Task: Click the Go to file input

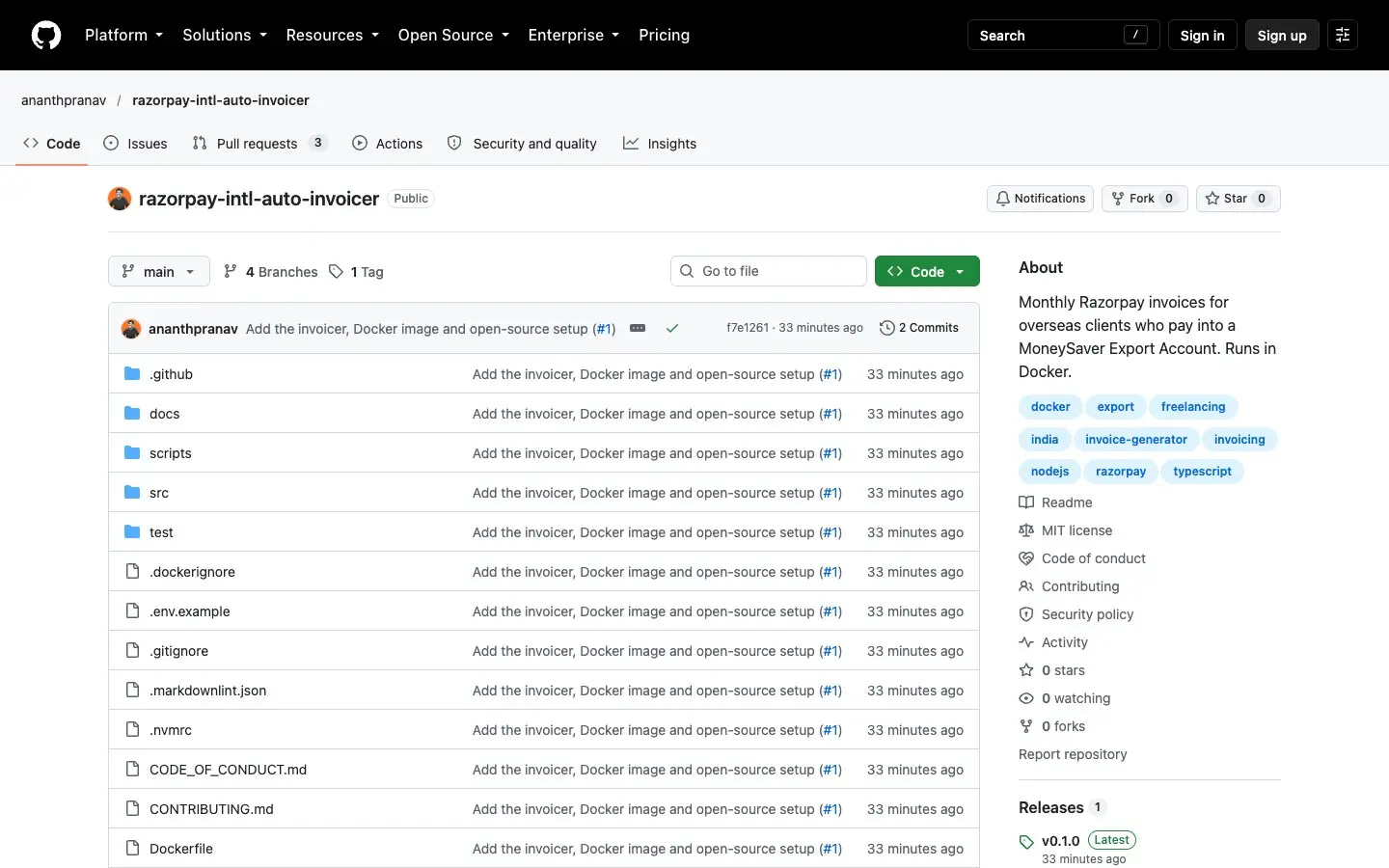Action: coord(769,271)
